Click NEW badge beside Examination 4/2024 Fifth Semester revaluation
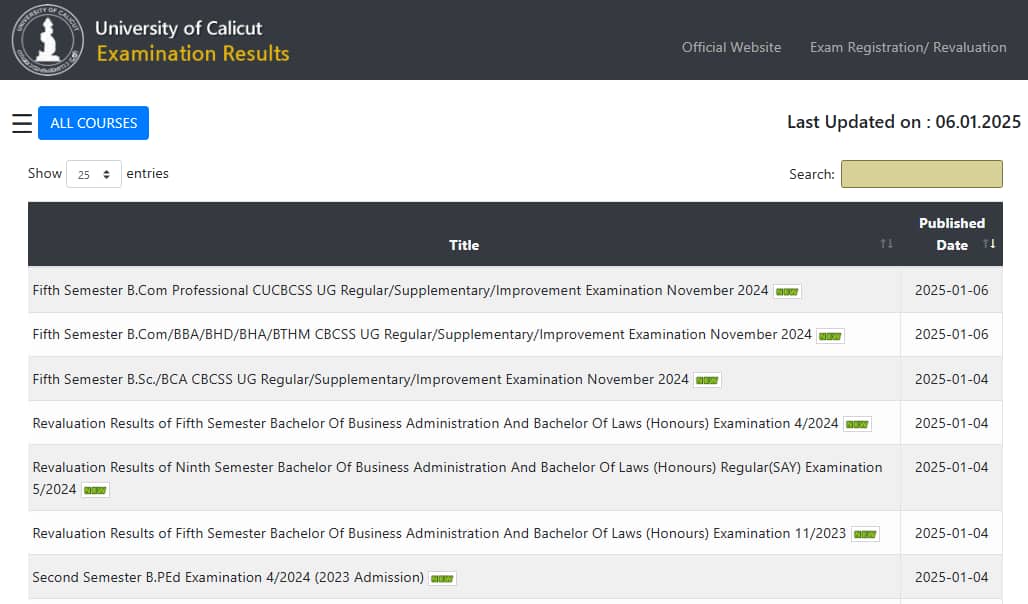Image resolution: width=1028 pixels, height=604 pixels. coord(857,424)
